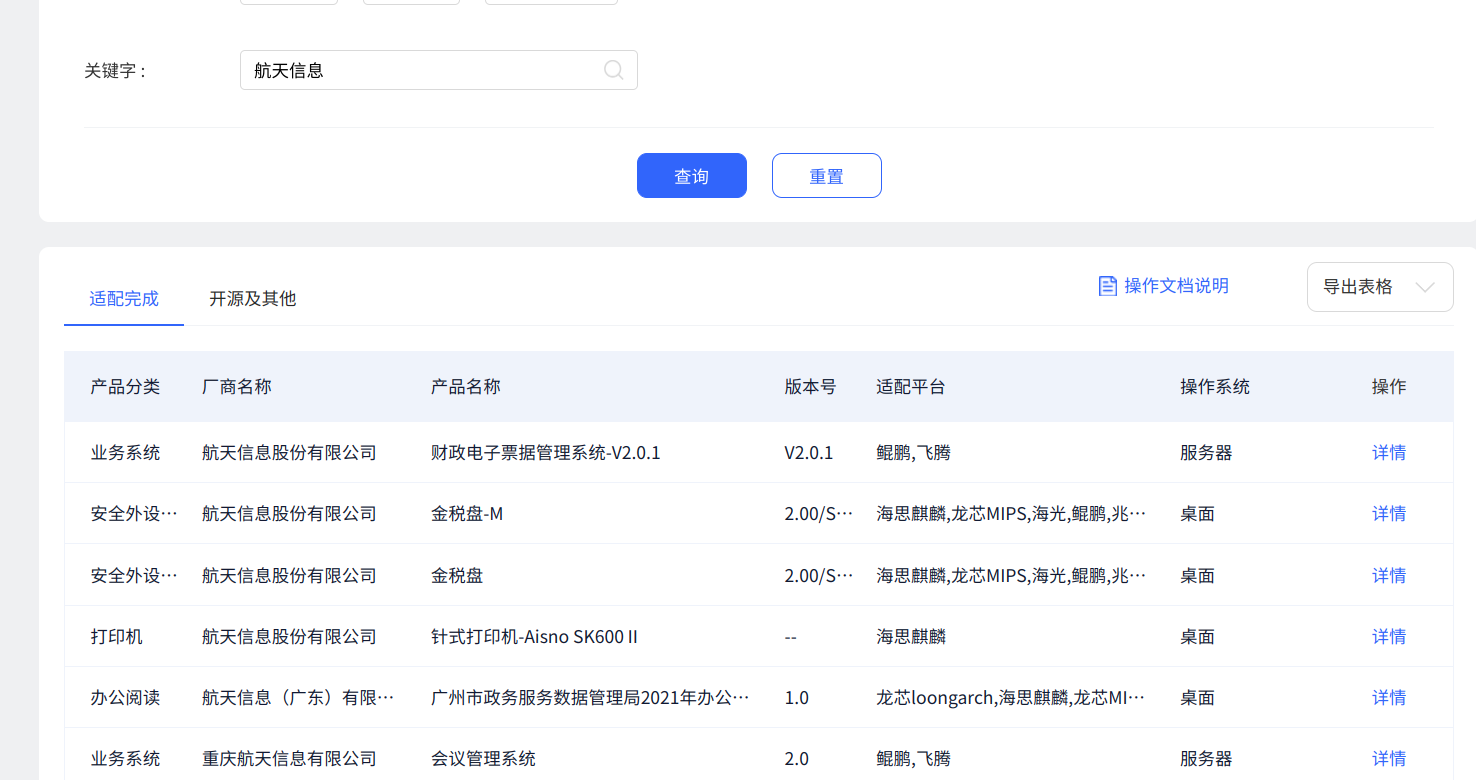Open 详情 for the 金税盘-M product
This screenshot has height=780, width=1476.
[x=1389, y=513]
